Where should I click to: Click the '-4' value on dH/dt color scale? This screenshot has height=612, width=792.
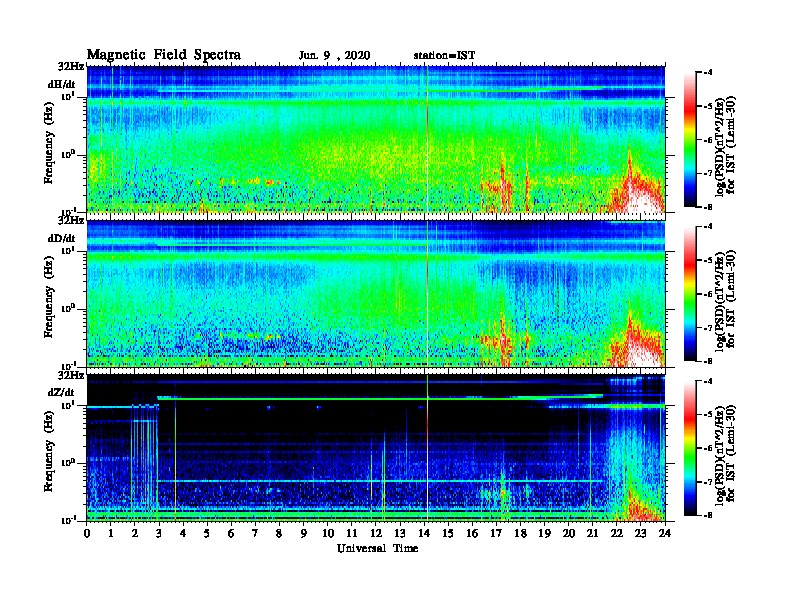point(708,73)
